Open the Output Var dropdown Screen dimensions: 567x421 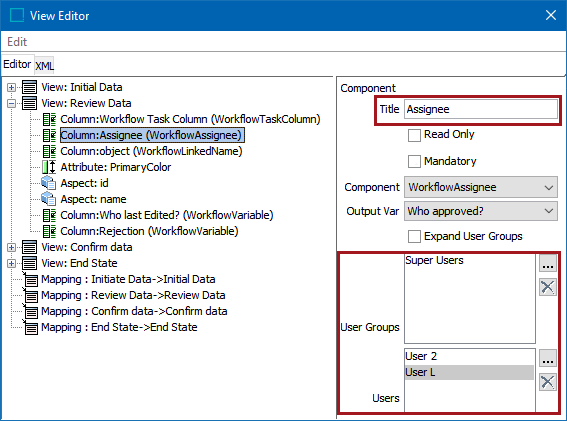[x=481, y=211]
